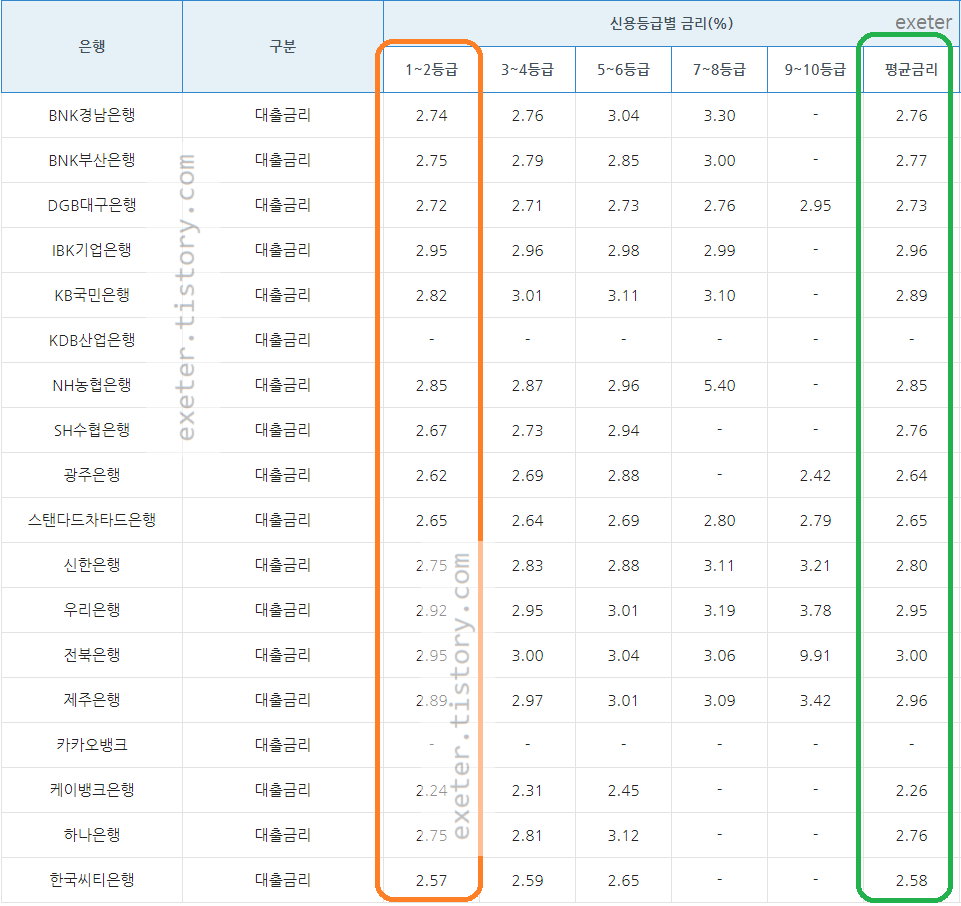Click 2.31 in the 케이뱅크은행 row
This screenshot has width=961, height=906.
point(527,791)
